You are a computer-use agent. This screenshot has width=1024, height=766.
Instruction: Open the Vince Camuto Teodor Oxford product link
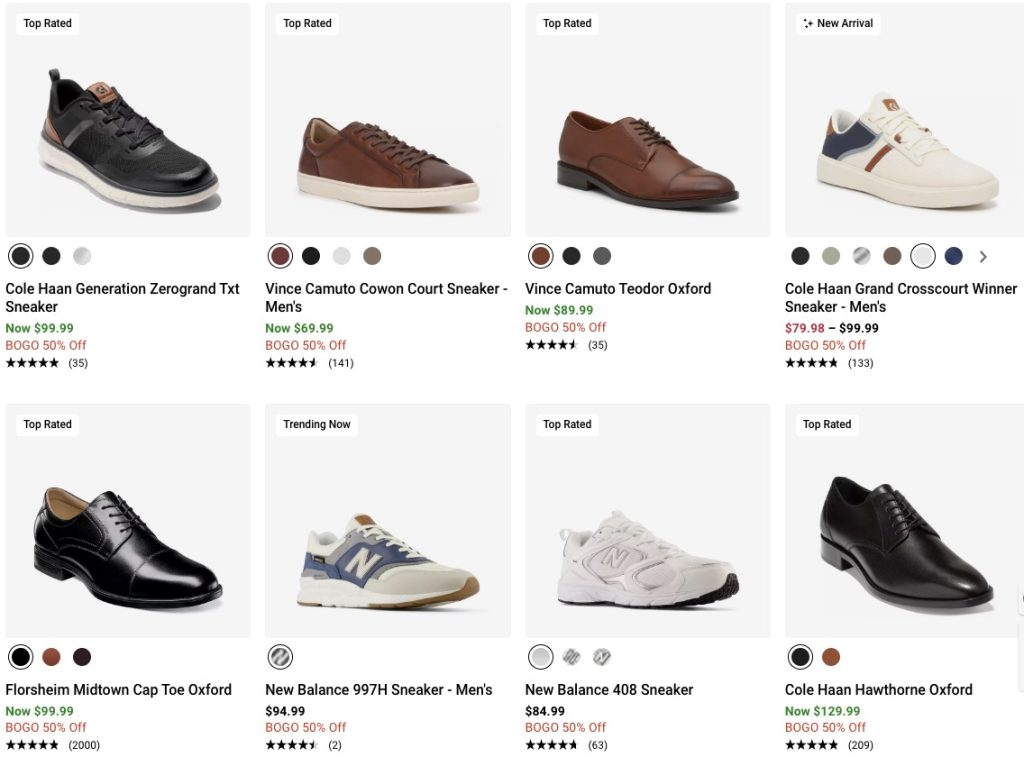click(x=618, y=289)
